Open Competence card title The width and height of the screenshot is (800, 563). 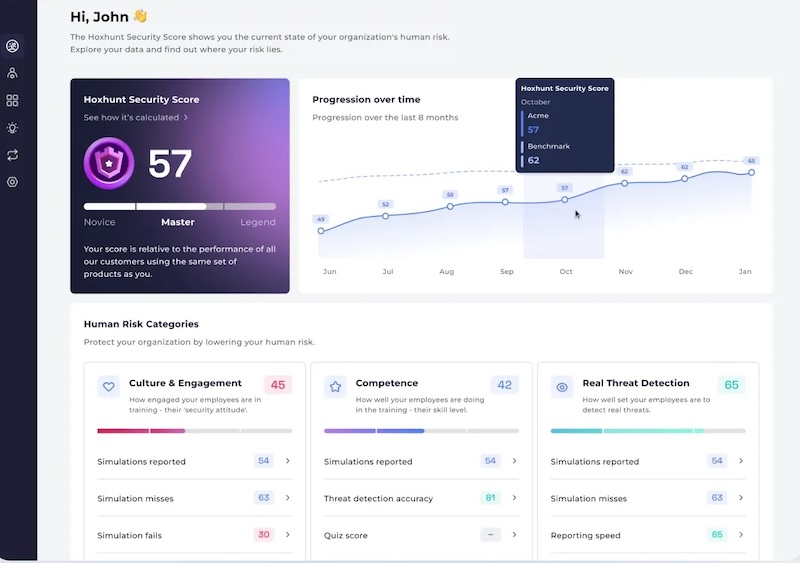click(x=387, y=383)
